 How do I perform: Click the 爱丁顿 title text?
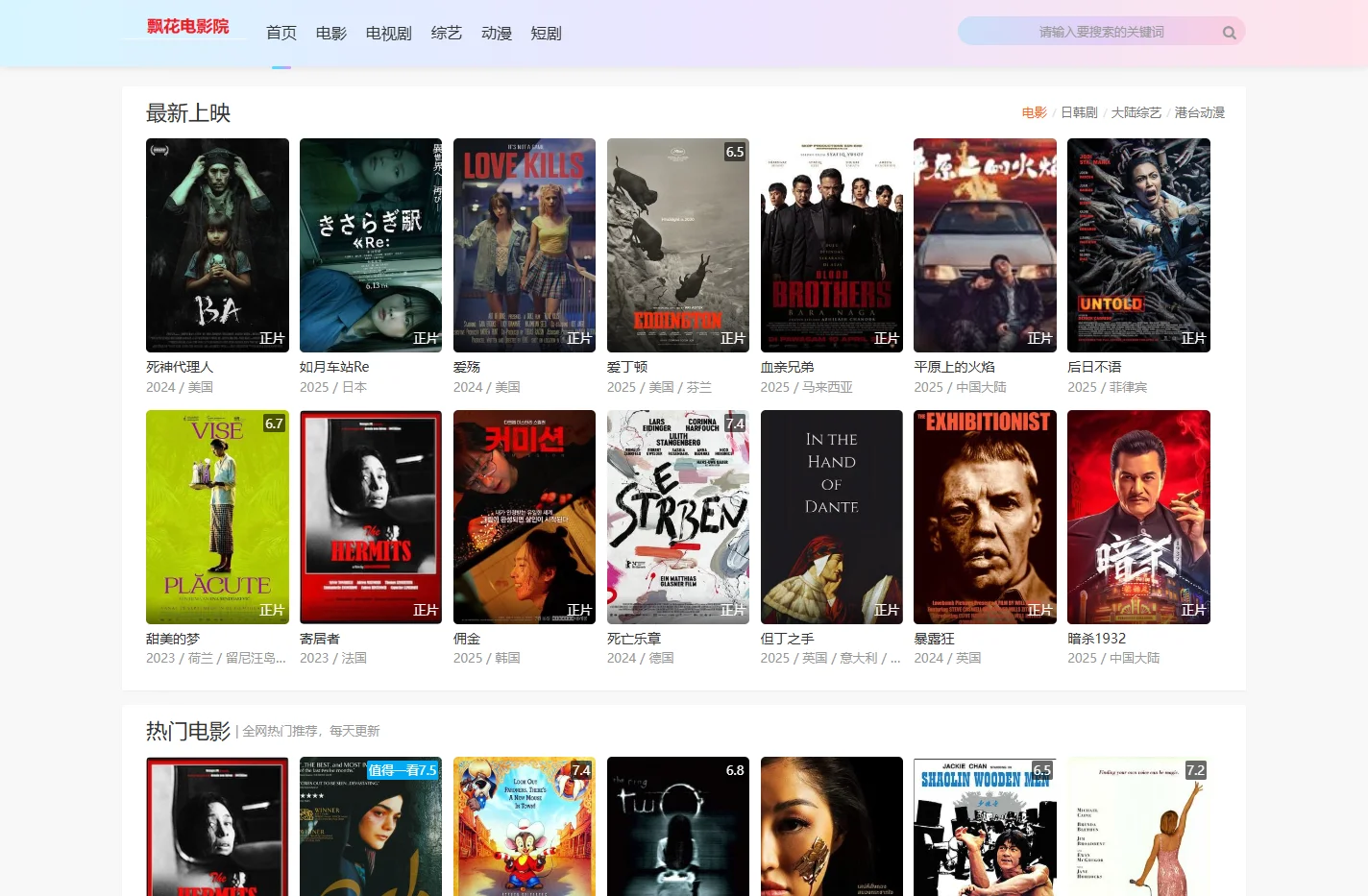tap(627, 367)
